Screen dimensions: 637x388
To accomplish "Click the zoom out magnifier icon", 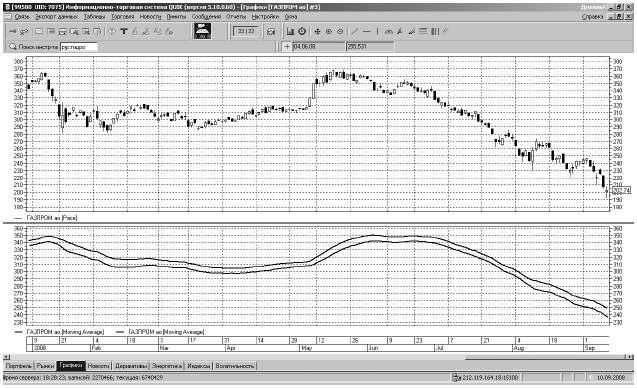I will pyautogui.click(x=340, y=31).
